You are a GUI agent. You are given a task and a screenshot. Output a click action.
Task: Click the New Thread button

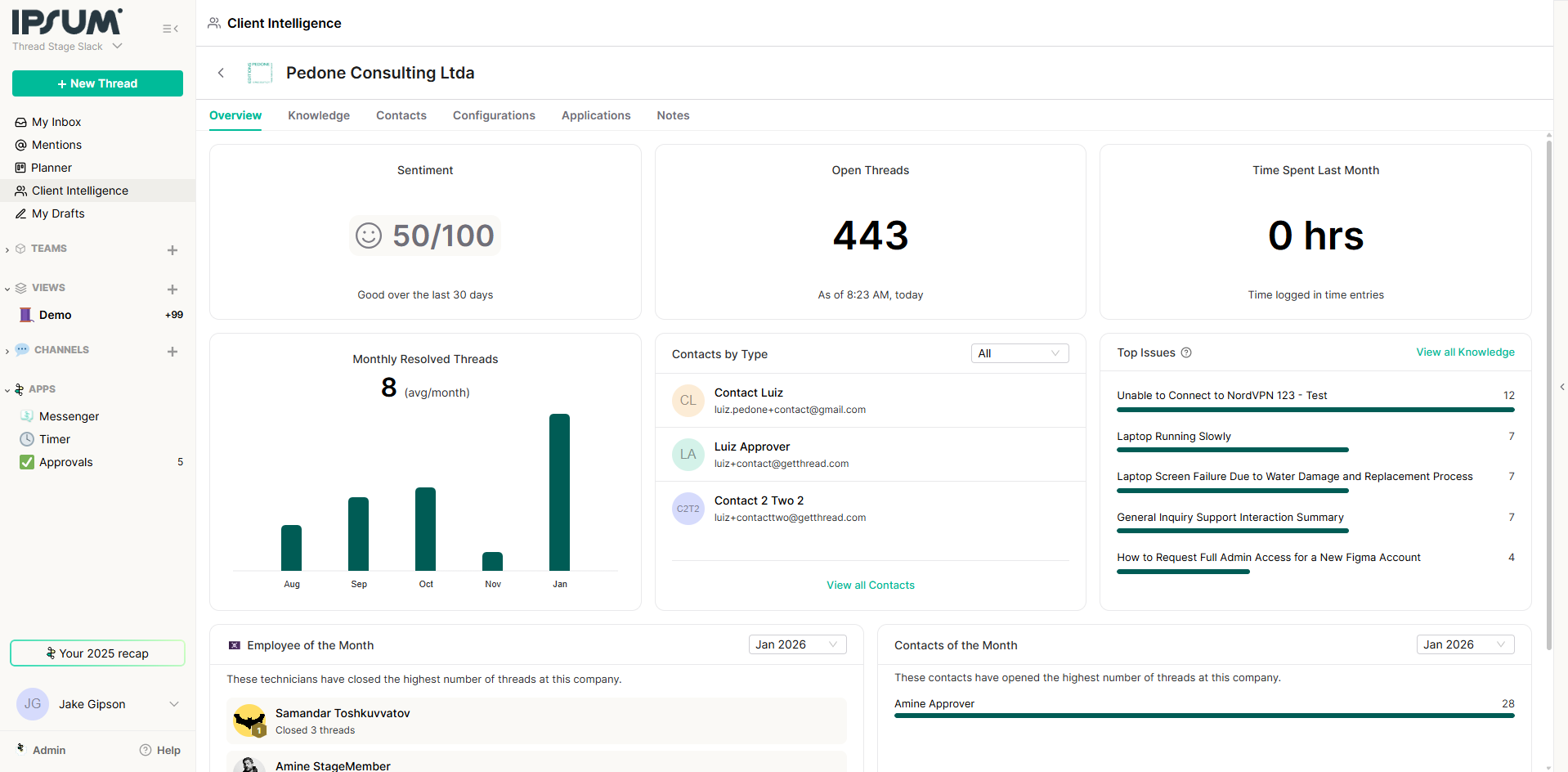pos(97,83)
